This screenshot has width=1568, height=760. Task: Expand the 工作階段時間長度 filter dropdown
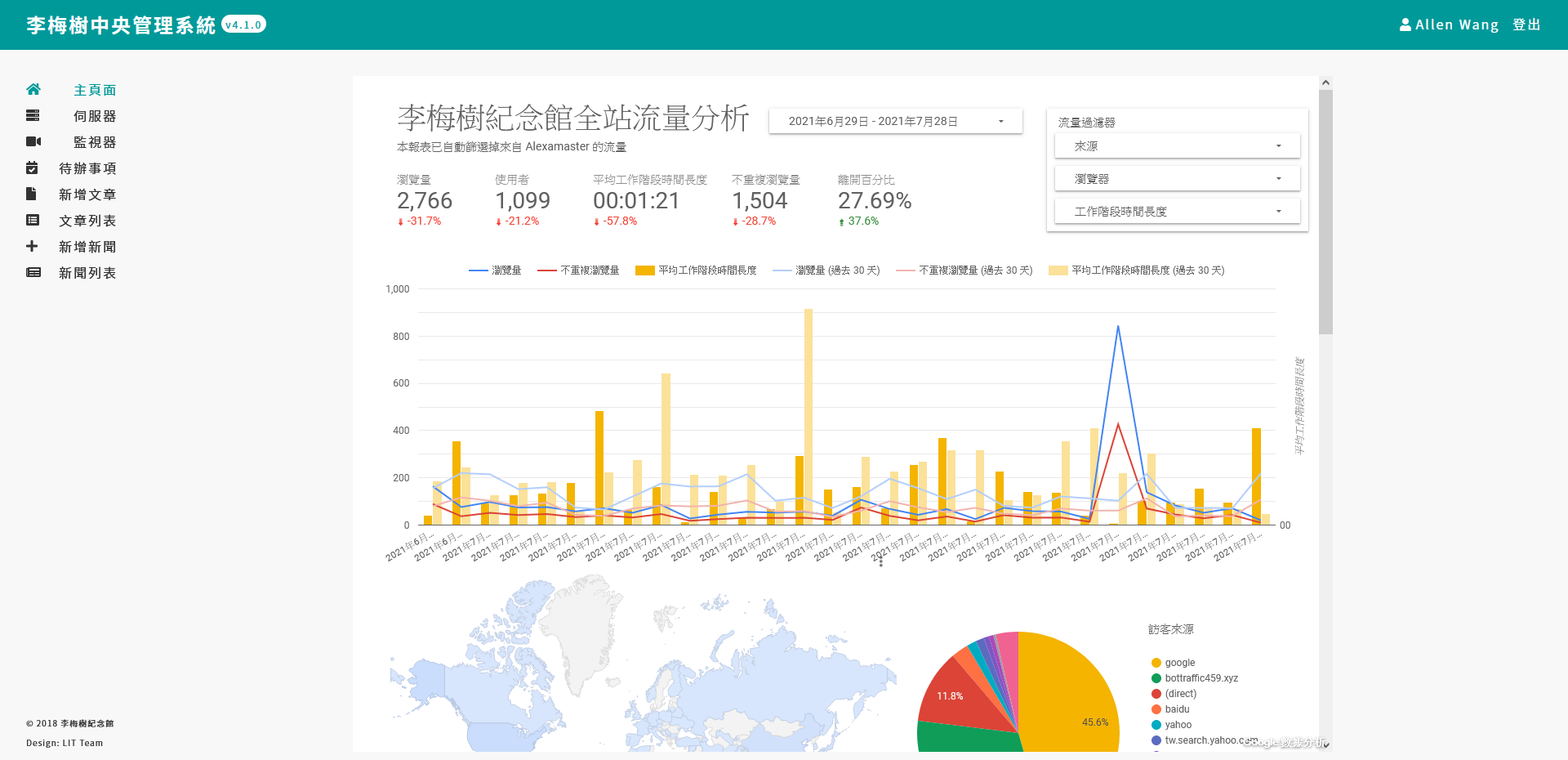[x=1177, y=211]
